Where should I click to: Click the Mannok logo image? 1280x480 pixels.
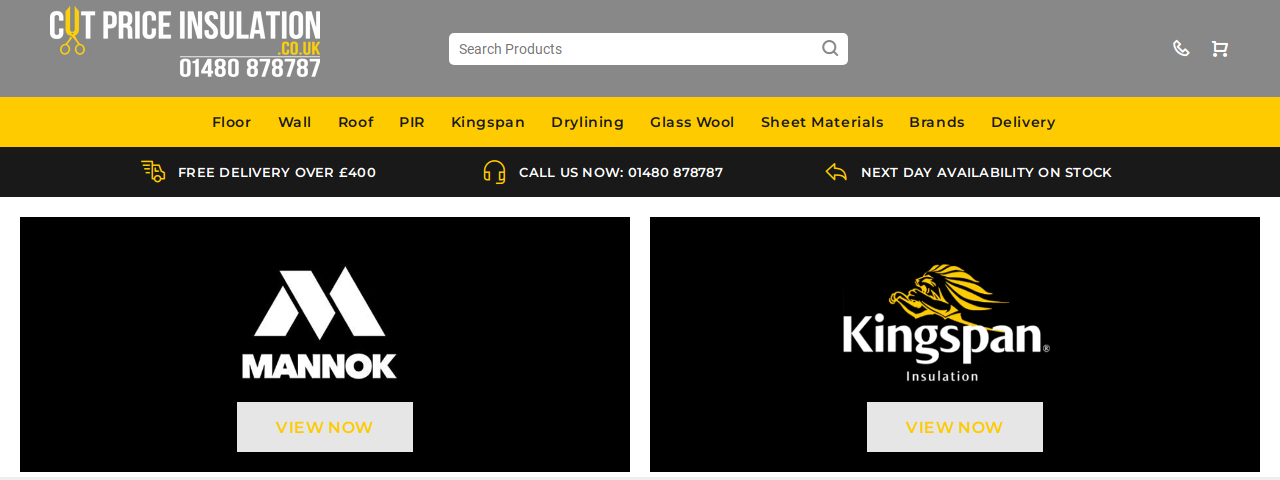click(x=320, y=322)
